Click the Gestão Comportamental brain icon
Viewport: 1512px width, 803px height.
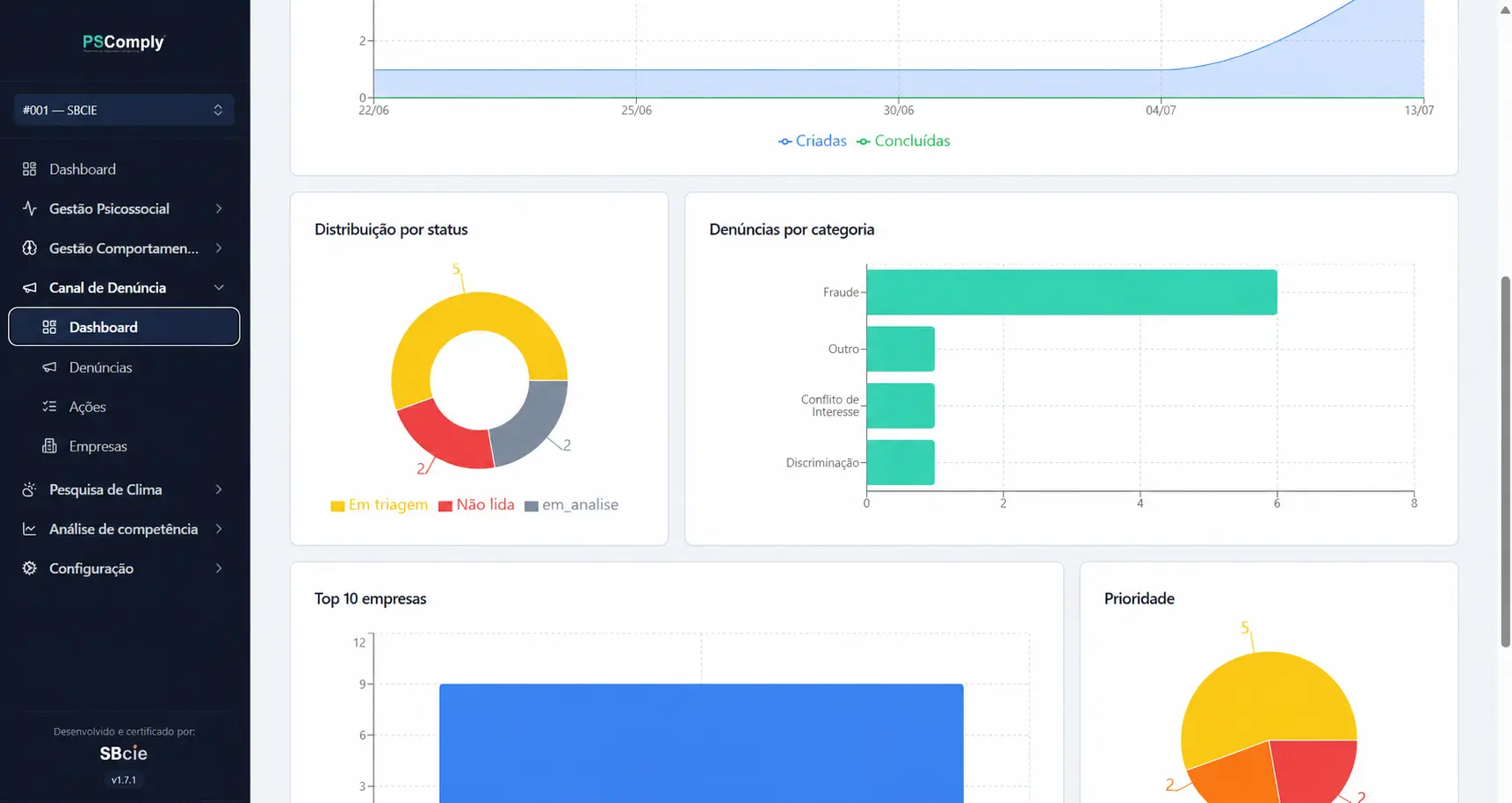pyautogui.click(x=30, y=248)
